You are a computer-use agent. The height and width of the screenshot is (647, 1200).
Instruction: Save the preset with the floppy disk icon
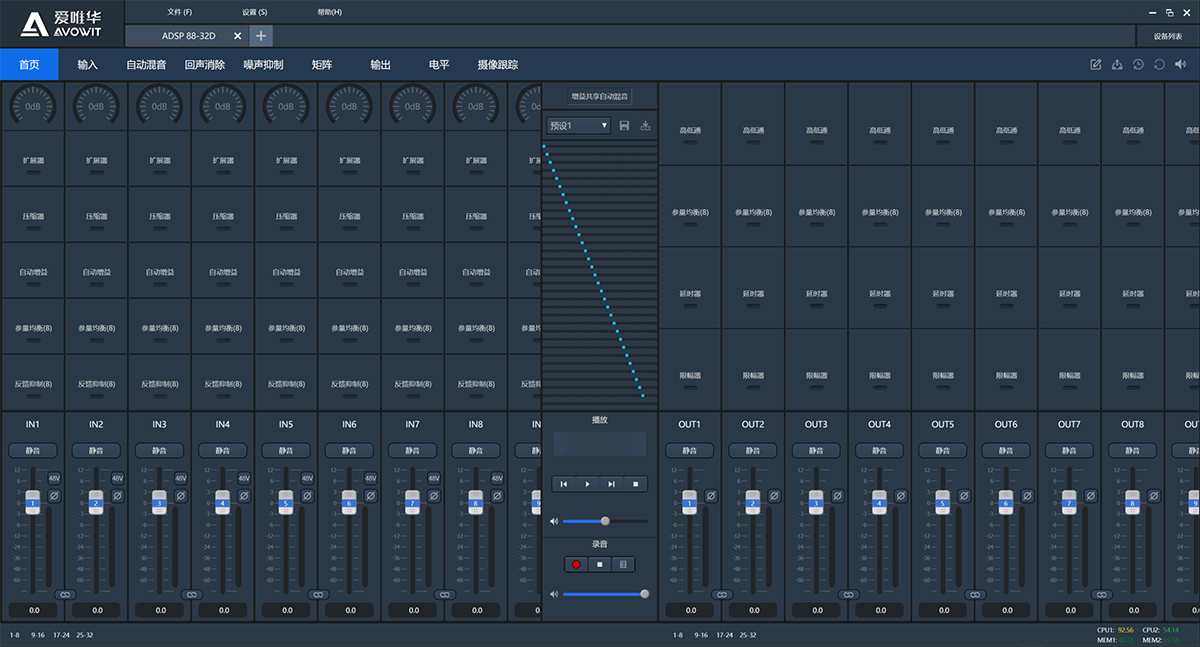(x=624, y=126)
